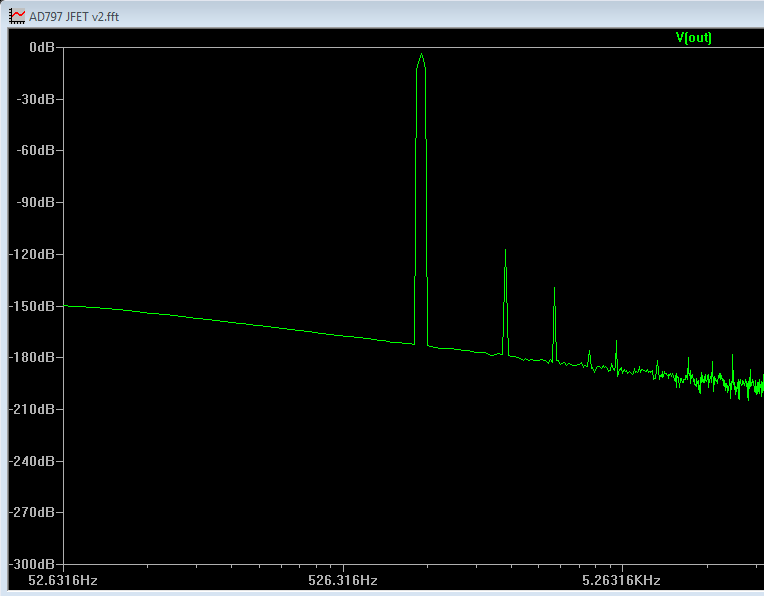Click the -60dB axis label

36,150
